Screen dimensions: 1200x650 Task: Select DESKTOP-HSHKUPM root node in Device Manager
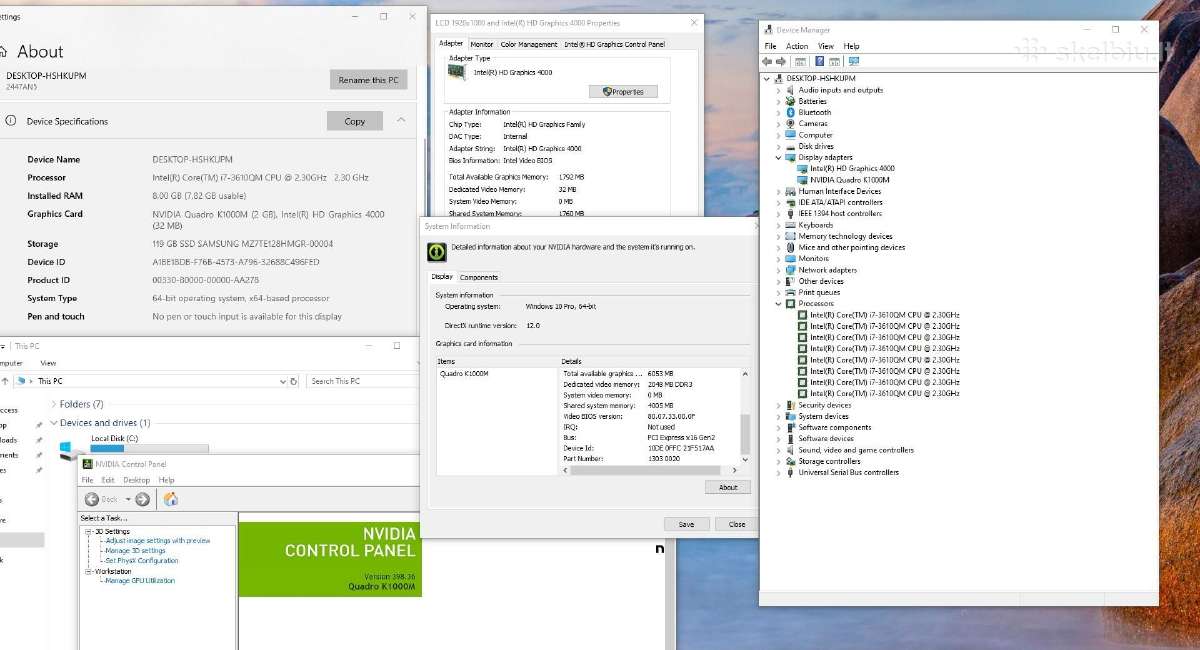click(821, 78)
